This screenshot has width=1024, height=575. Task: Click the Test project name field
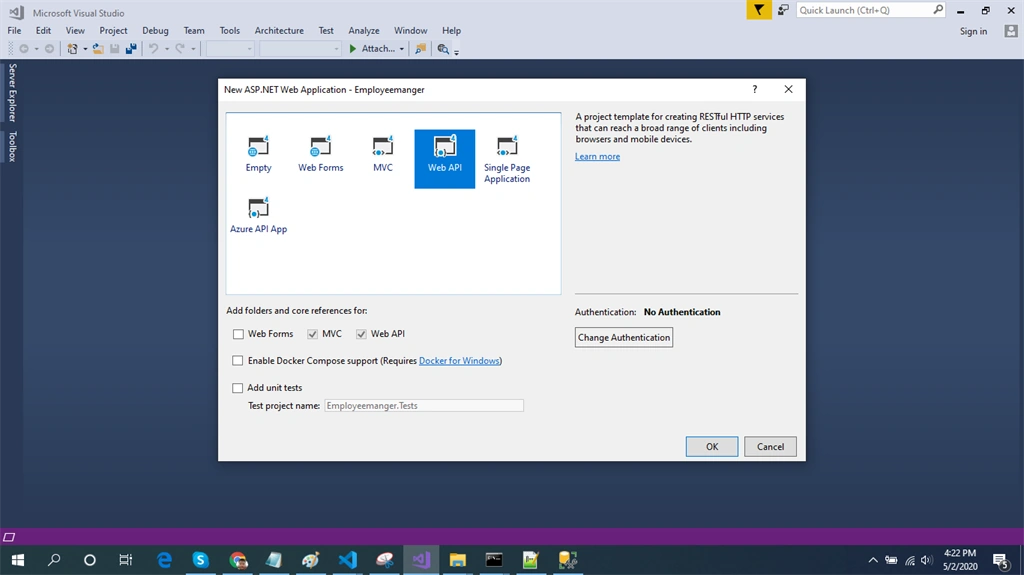424,406
